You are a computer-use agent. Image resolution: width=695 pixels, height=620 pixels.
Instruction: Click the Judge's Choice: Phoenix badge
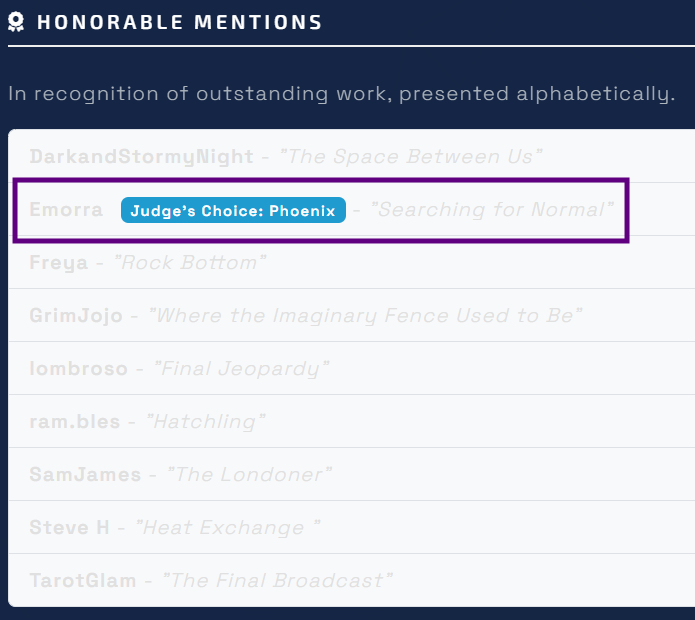click(x=233, y=210)
